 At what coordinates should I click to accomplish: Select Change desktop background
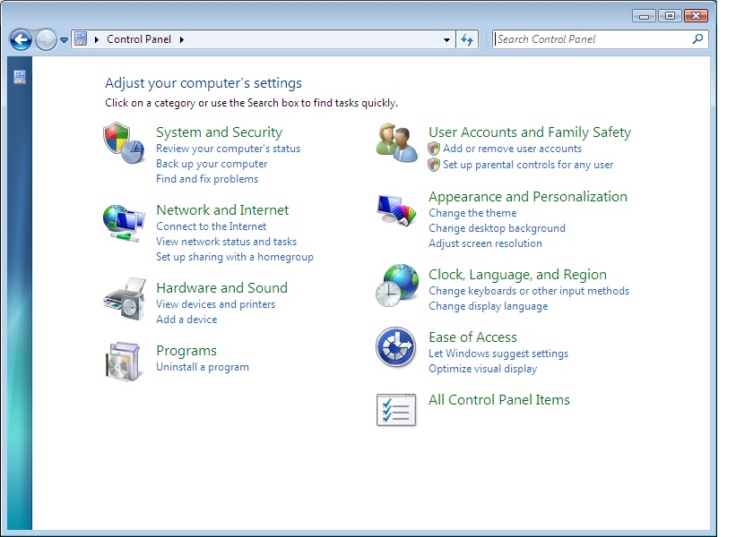pyautogui.click(x=497, y=228)
